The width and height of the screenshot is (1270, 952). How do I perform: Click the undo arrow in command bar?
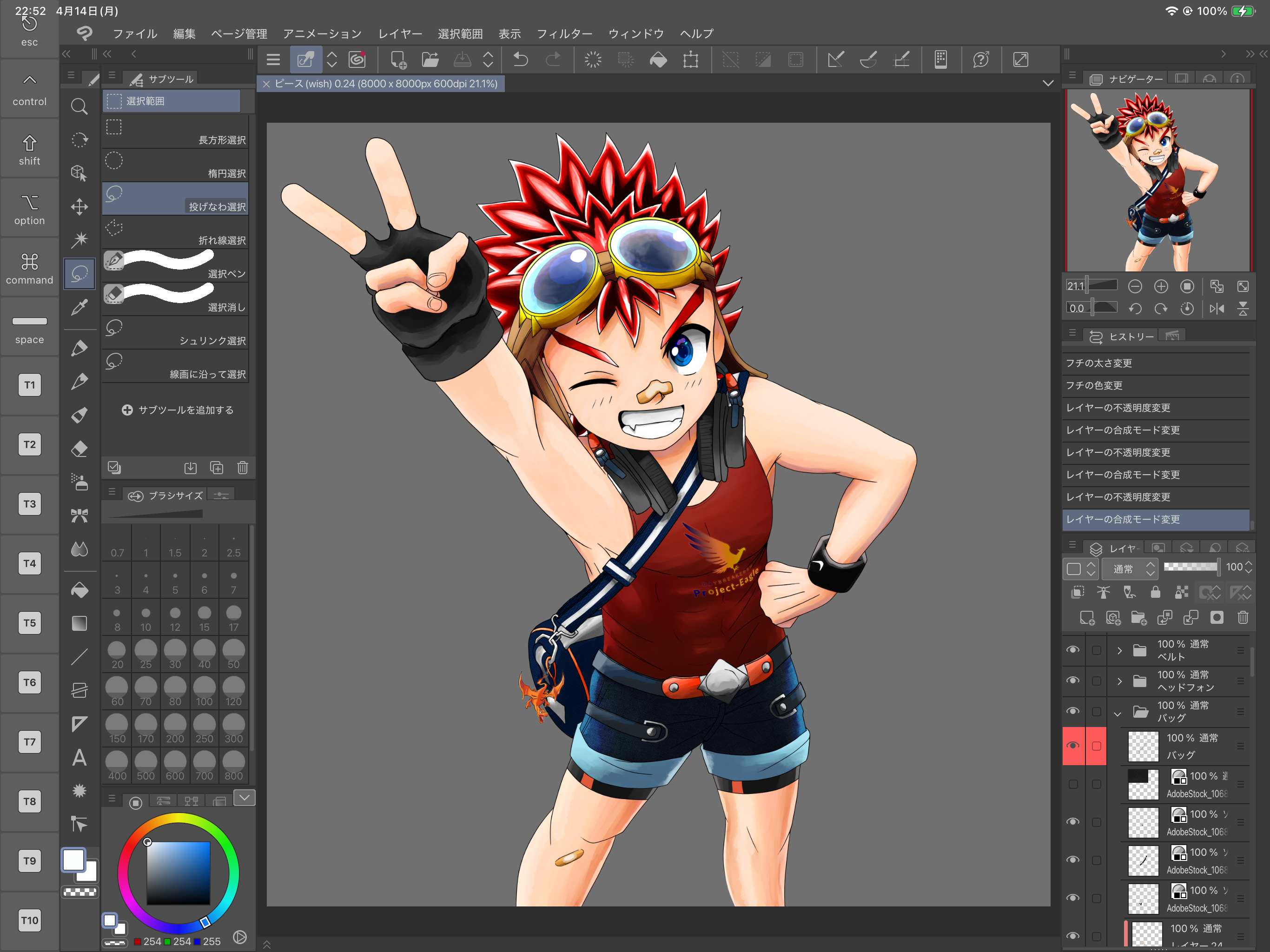point(521,59)
